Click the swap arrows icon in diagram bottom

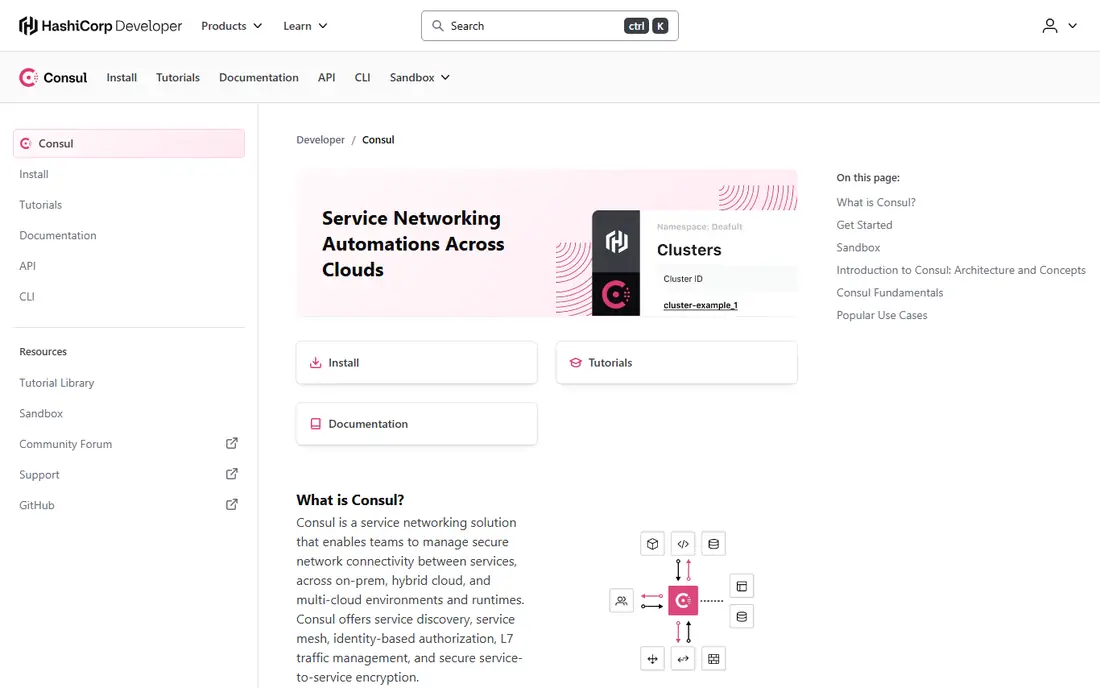tap(683, 659)
